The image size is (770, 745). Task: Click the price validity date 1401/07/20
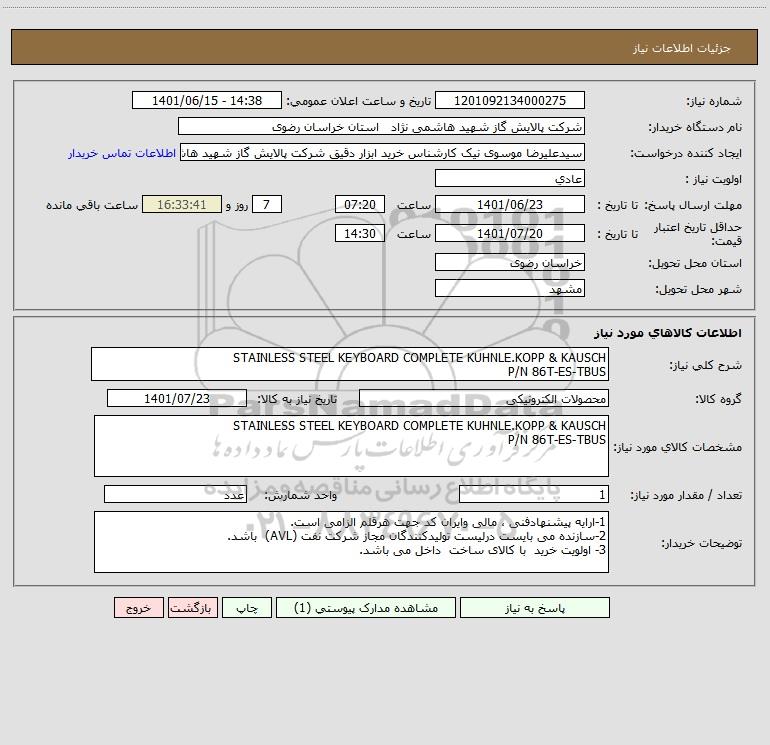click(x=510, y=233)
